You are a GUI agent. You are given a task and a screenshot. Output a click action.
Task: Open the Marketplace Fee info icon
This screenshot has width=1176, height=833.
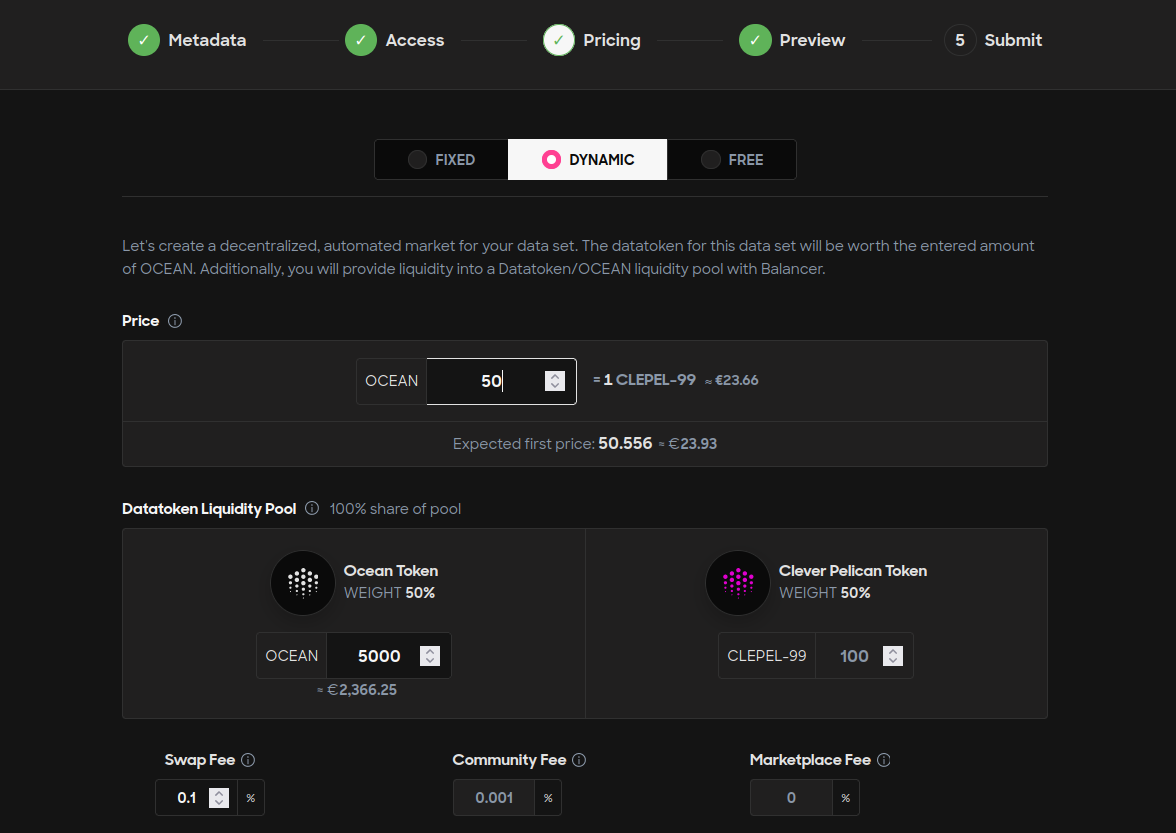point(884,760)
